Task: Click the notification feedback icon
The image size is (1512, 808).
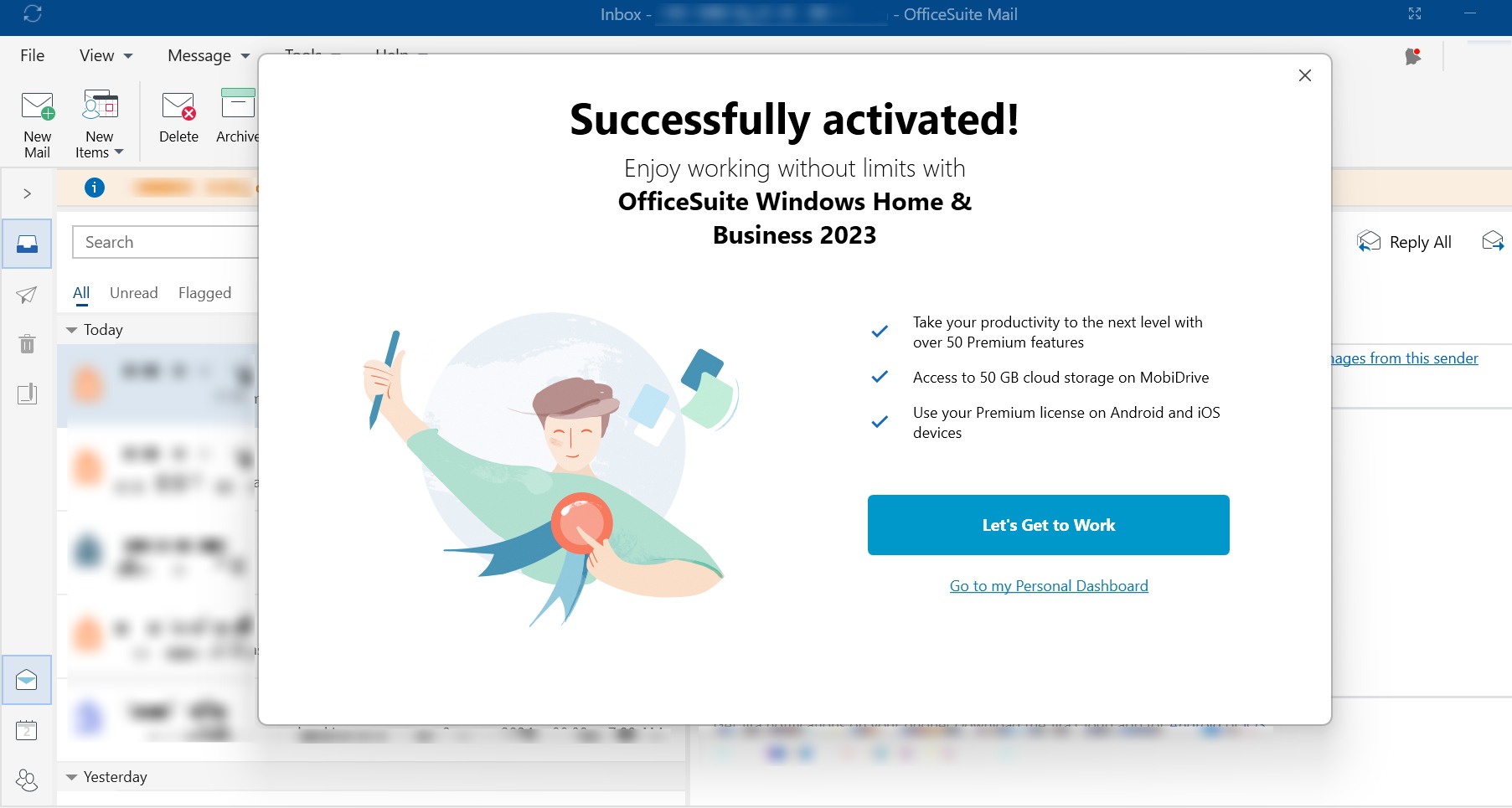Action: [x=1413, y=56]
